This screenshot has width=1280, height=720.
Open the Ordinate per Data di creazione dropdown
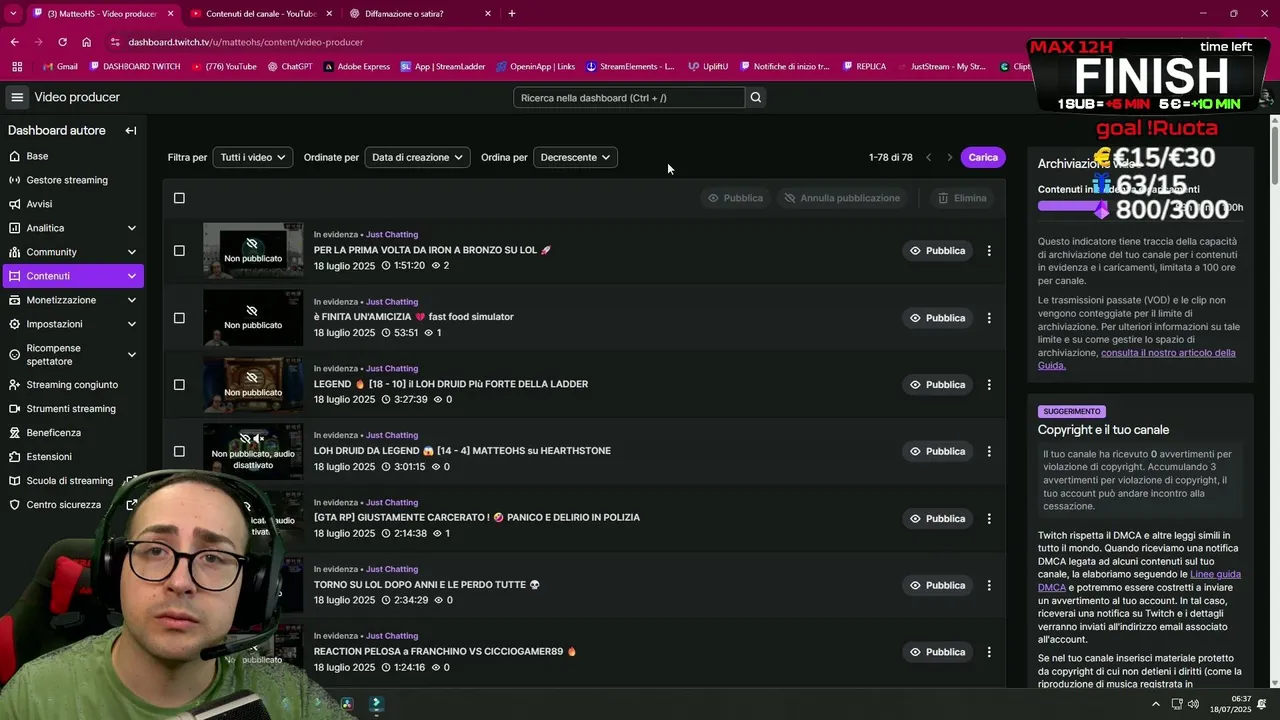(417, 157)
